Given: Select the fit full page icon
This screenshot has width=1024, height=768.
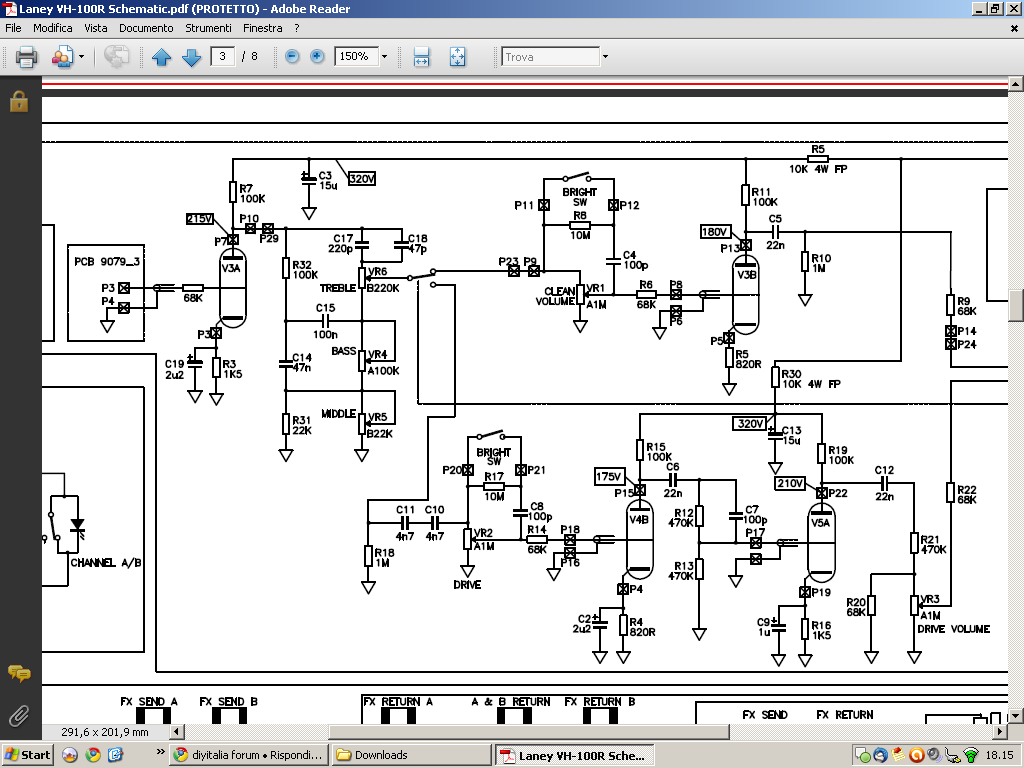Looking at the screenshot, I should (x=458, y=57).
